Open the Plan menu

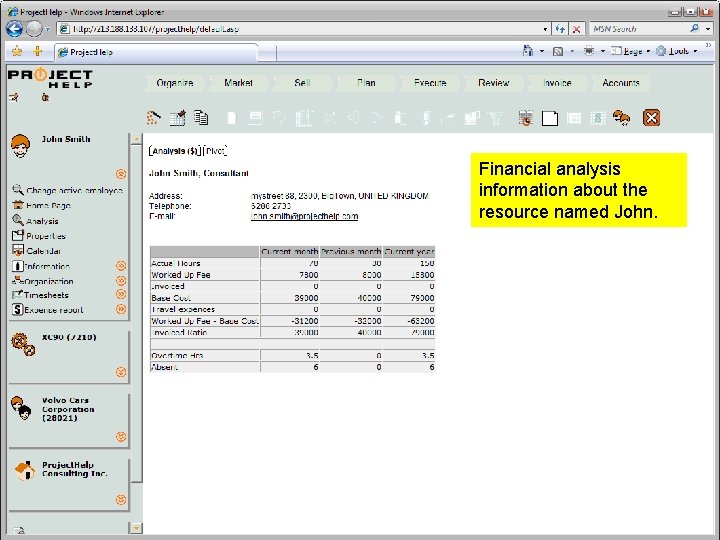pyautogui.click(x=366, y=83)
